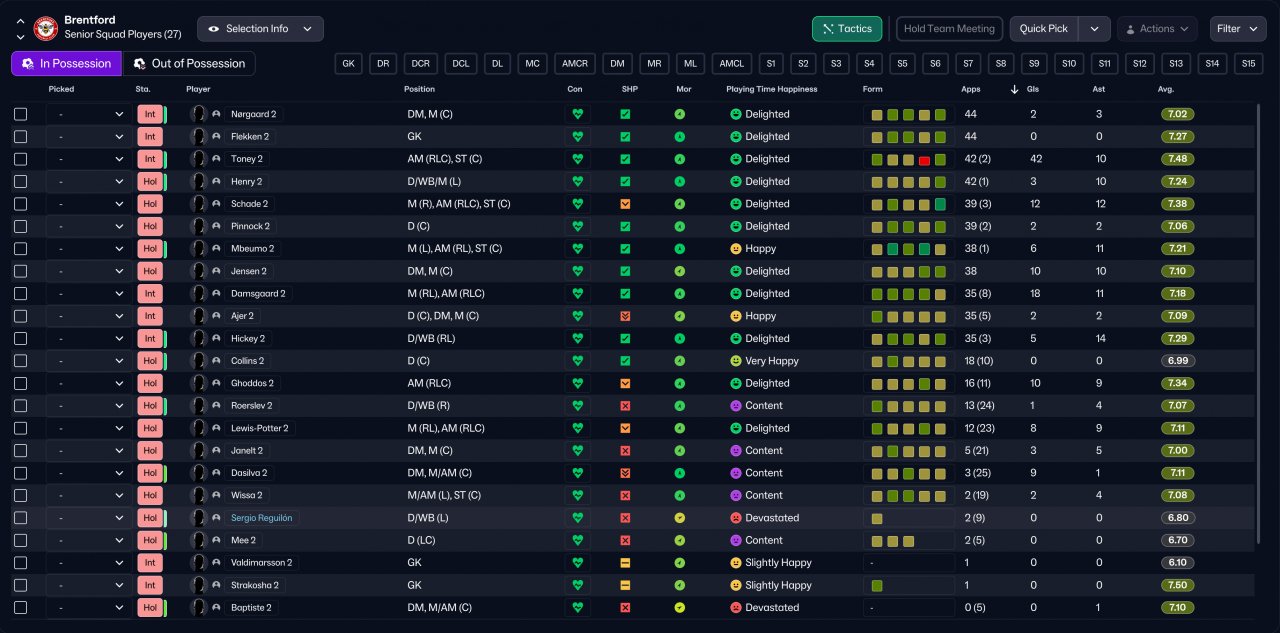Image resolution: width=1280 pixels, height=633 pixels.
Task: Select the checkbox beside Henry
Action: [21, 182]
